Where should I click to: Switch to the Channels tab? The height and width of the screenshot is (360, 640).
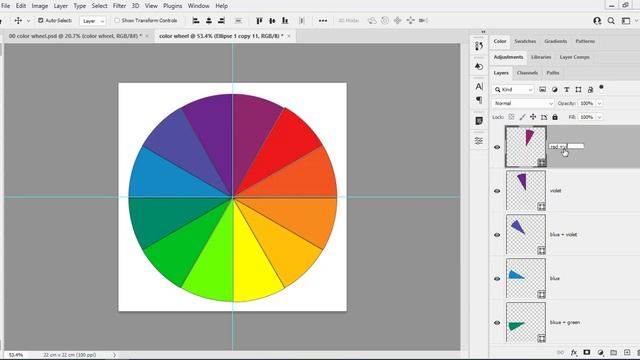(x=527, y=73)
